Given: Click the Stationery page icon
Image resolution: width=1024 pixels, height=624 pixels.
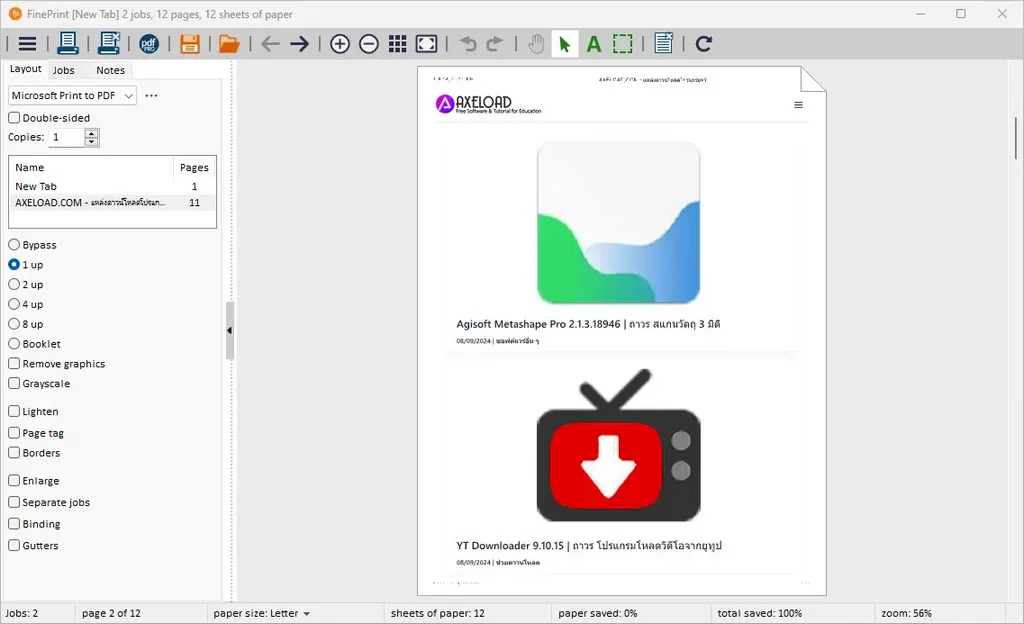Looking at the screenshot, I should 664,44.
